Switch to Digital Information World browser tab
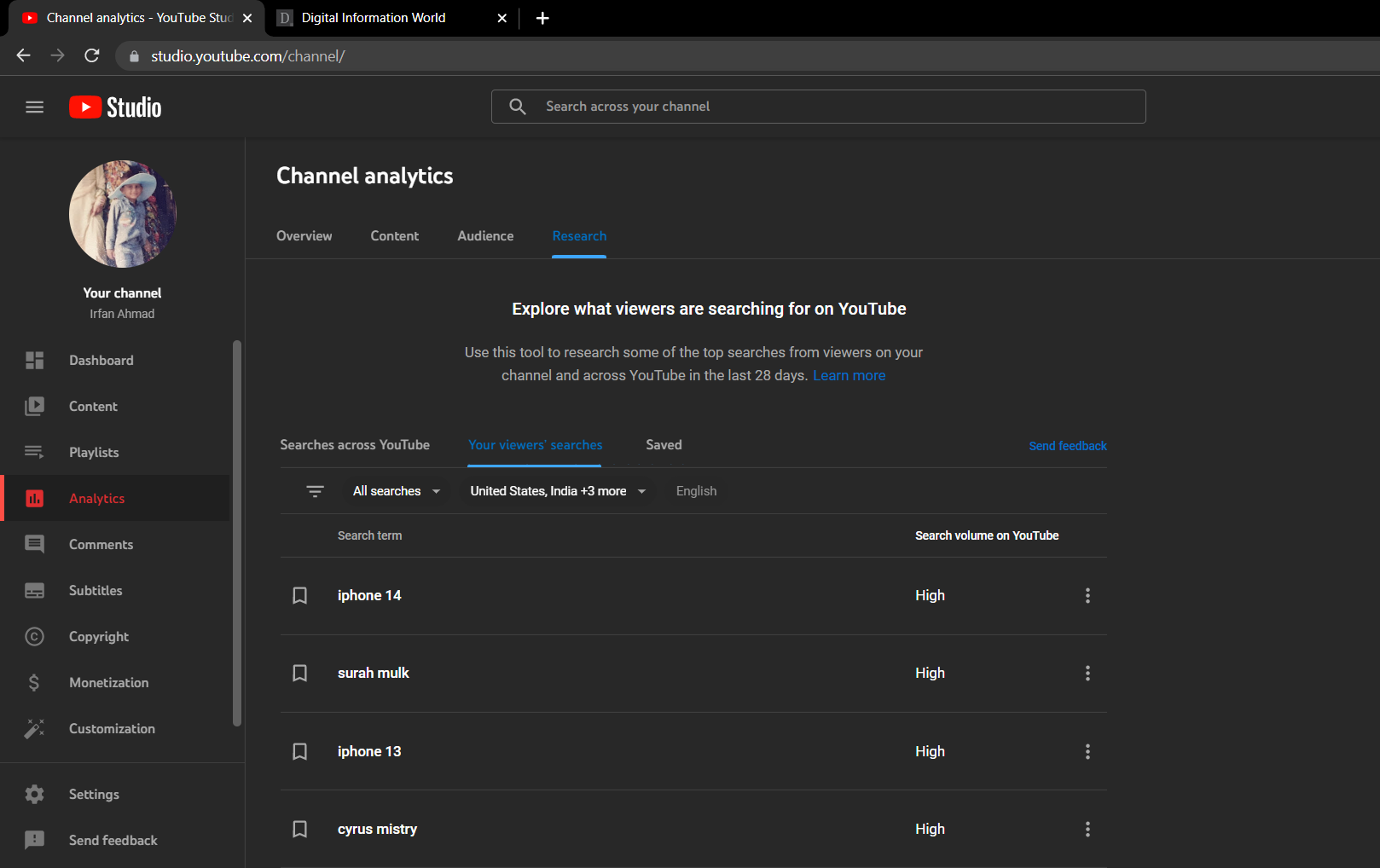Screen dimensions: 1380x868 click(391, 18)
